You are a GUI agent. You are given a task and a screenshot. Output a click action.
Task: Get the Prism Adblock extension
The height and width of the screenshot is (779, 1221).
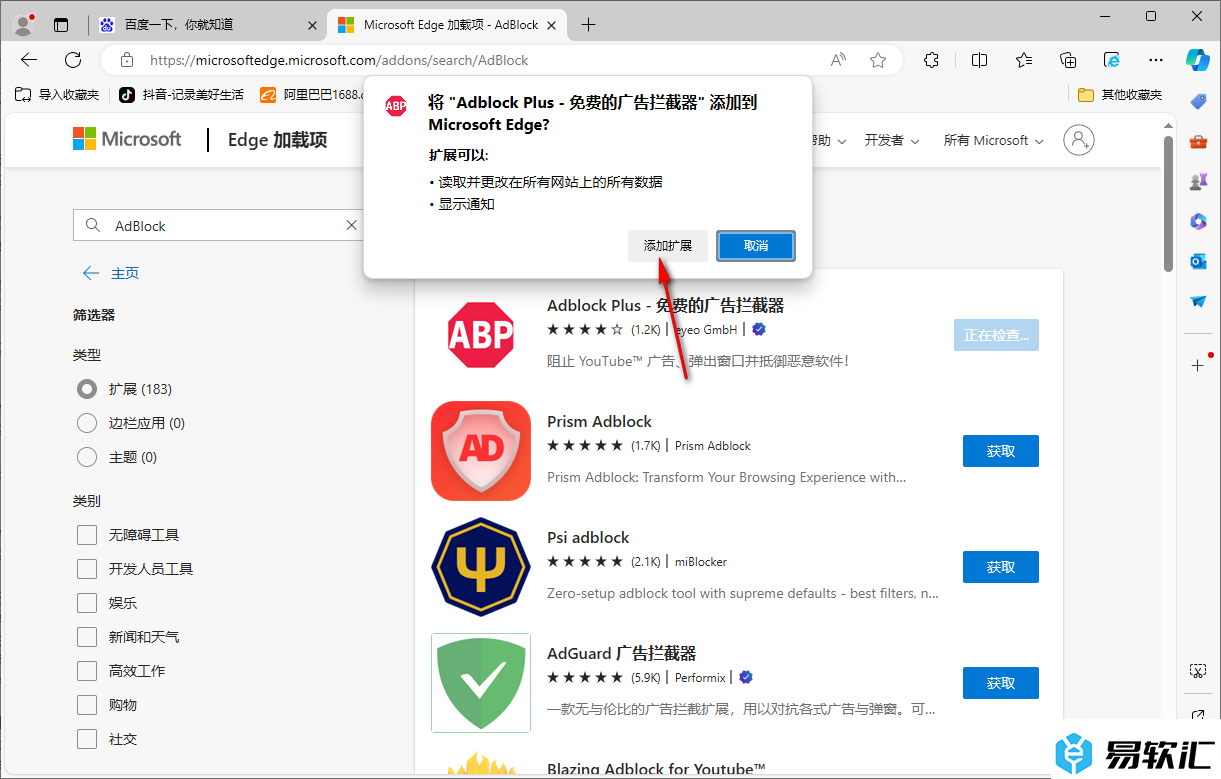1000,451
